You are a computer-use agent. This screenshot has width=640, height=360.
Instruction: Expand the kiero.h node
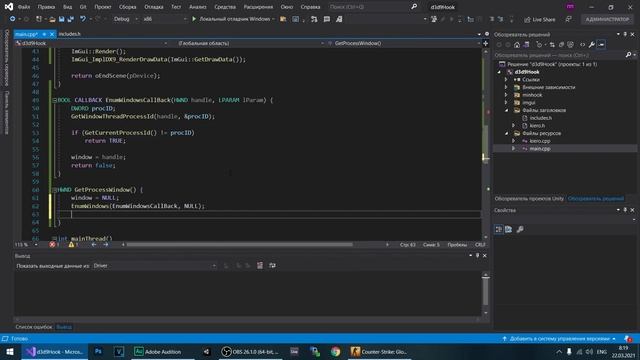[513, 126]
